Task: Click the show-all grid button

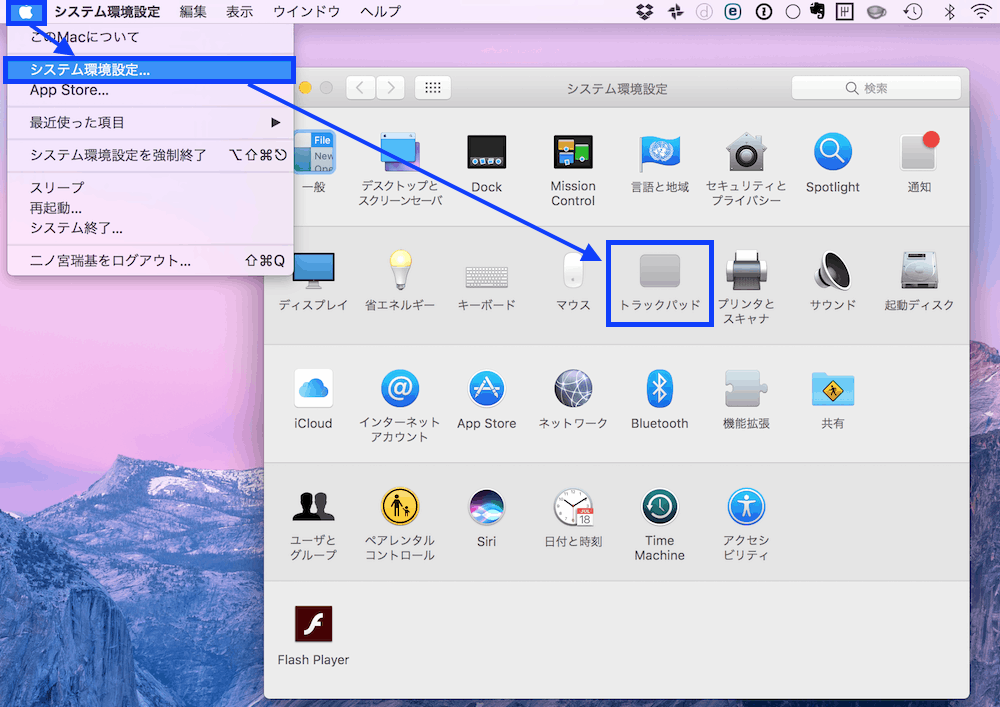Action: point(433,88)
